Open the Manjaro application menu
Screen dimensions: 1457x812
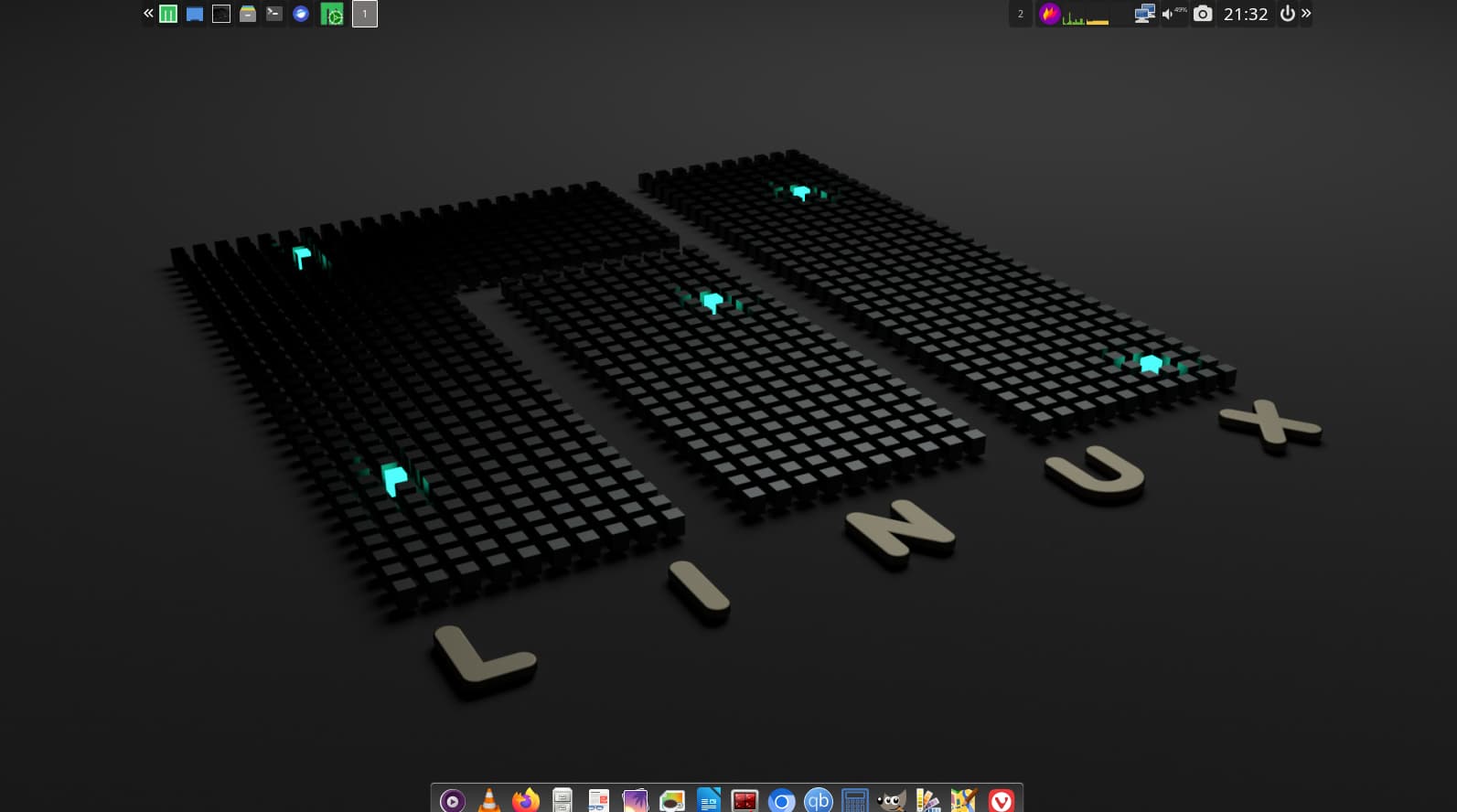[x=168, y=14]
